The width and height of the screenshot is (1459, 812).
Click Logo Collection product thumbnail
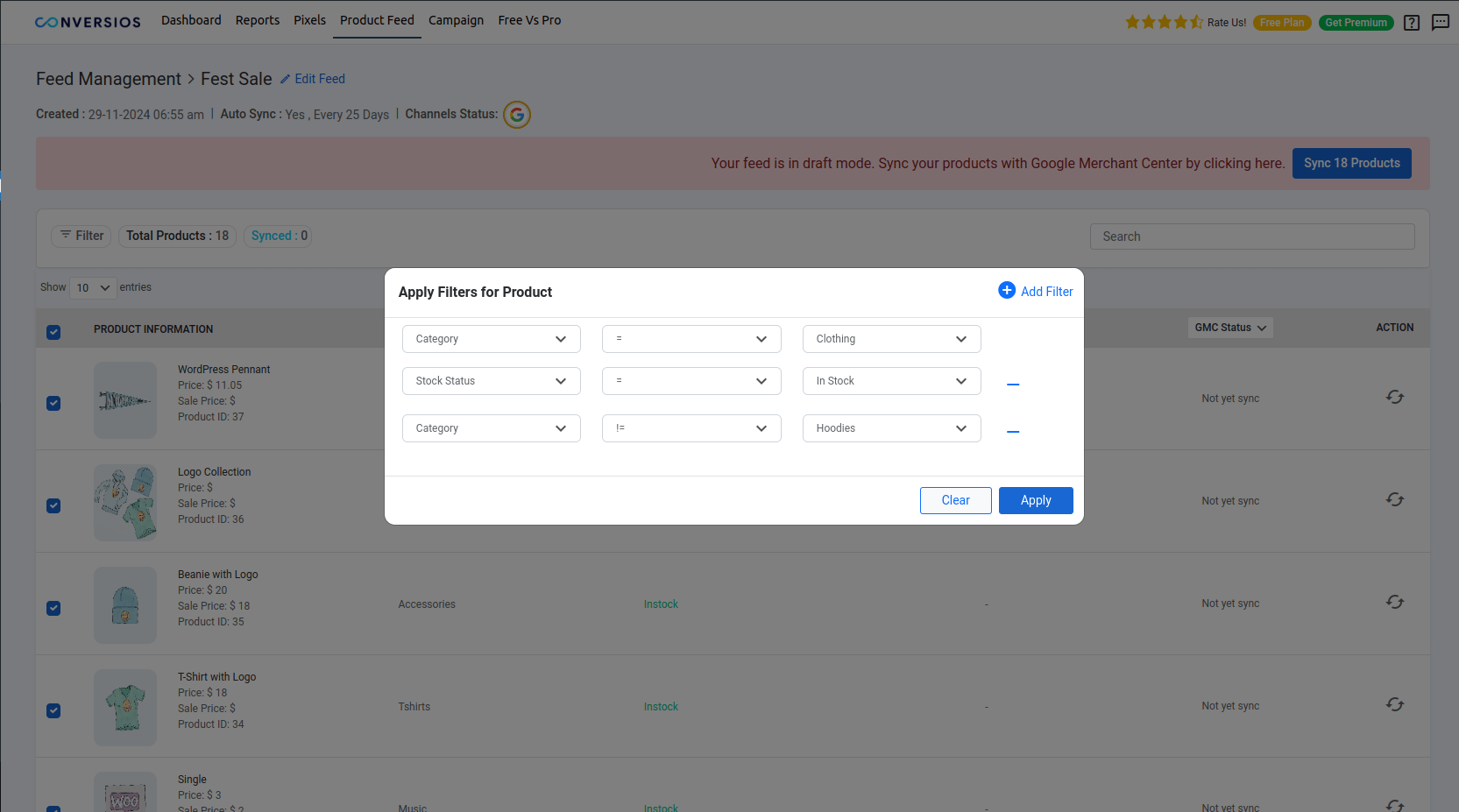tap(125, 503)
